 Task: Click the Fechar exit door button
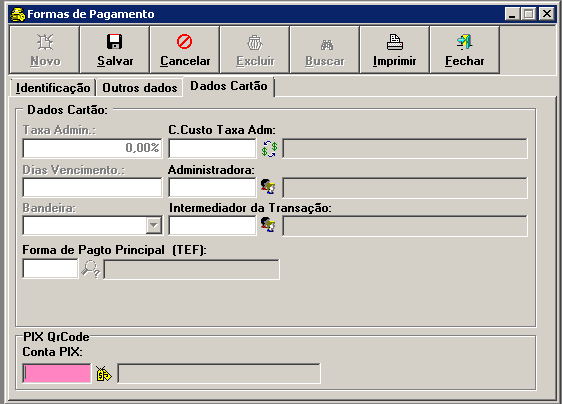(465, 50)
